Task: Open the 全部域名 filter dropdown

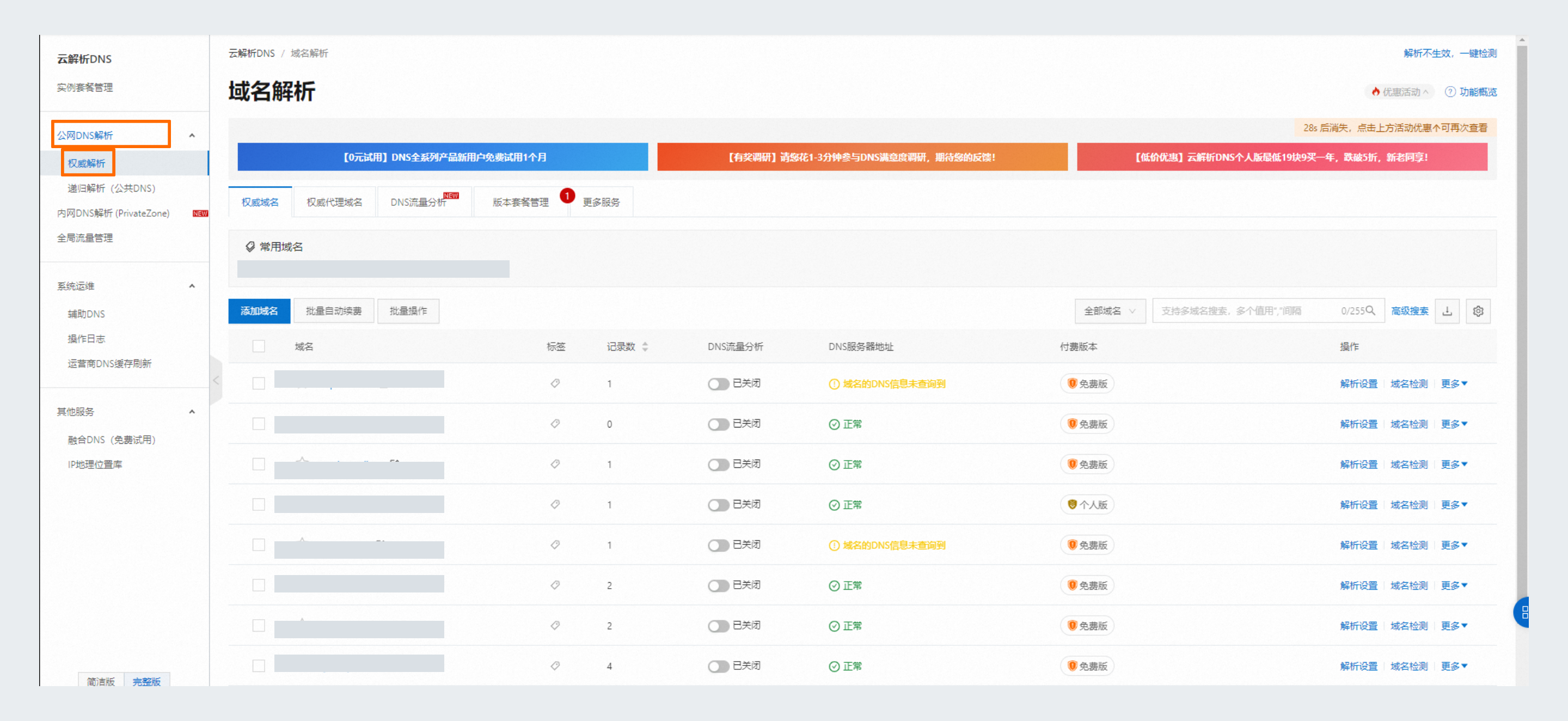Action: click(x=1110, y=311)
